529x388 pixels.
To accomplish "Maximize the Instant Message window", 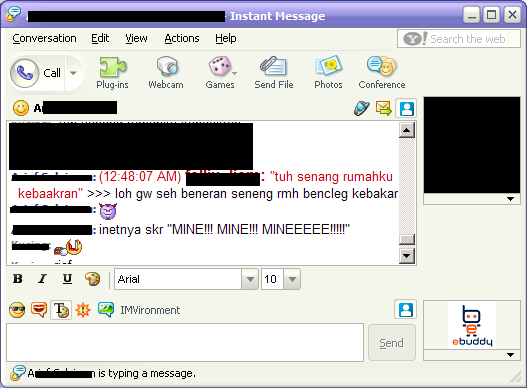I will point(492,15).
